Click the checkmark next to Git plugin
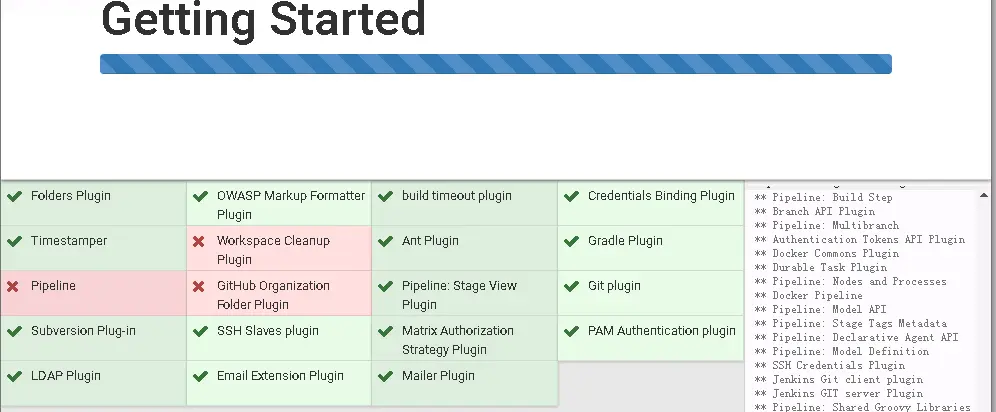996x412 pixels. [x=571, y=287]
